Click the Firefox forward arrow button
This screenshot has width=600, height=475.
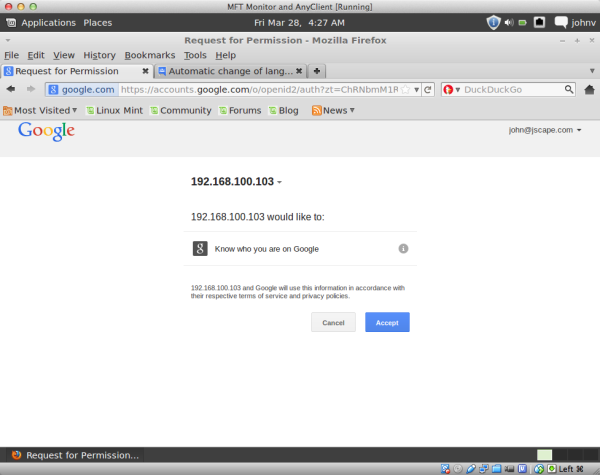pyautogui.click(x=31, y=89)
